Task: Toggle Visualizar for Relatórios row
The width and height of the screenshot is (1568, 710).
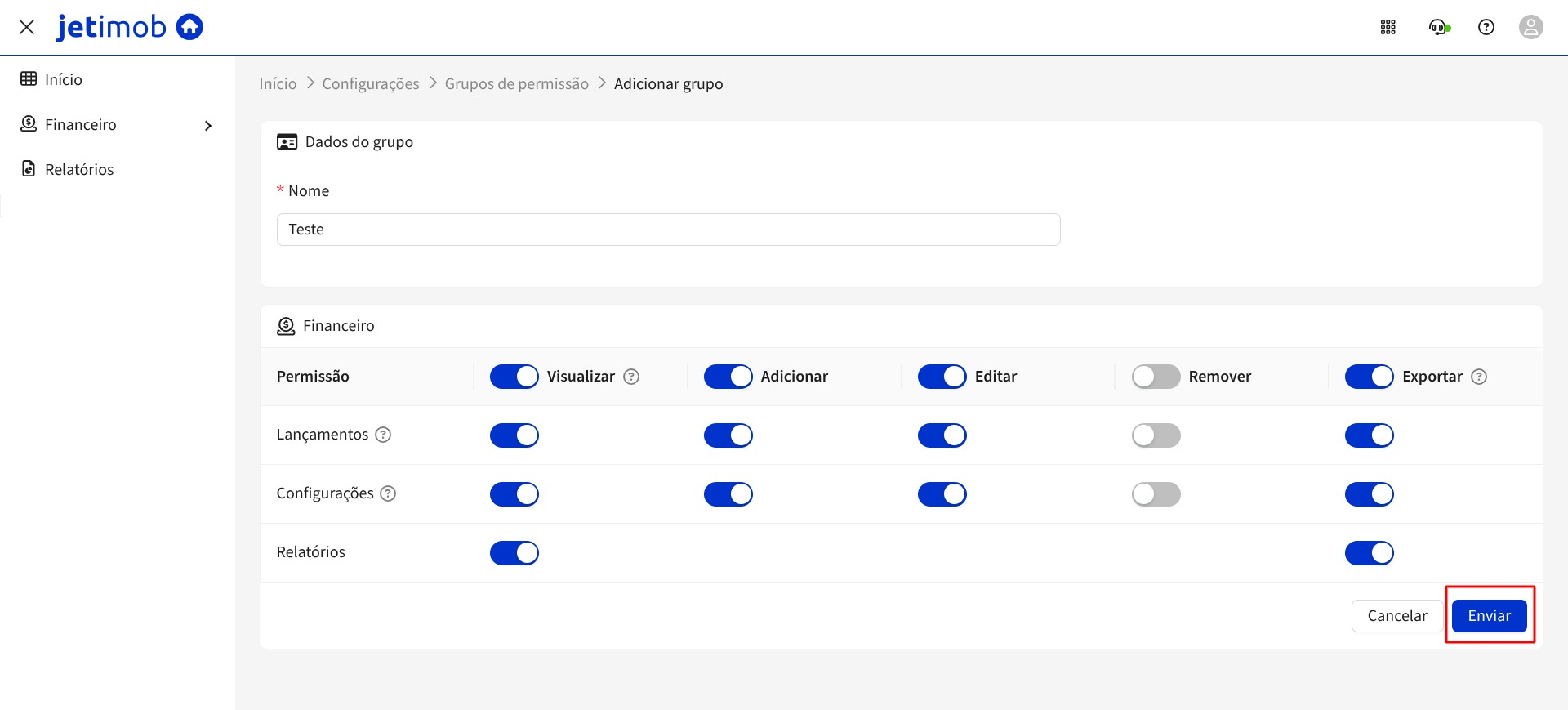Action: pos(514,553)
